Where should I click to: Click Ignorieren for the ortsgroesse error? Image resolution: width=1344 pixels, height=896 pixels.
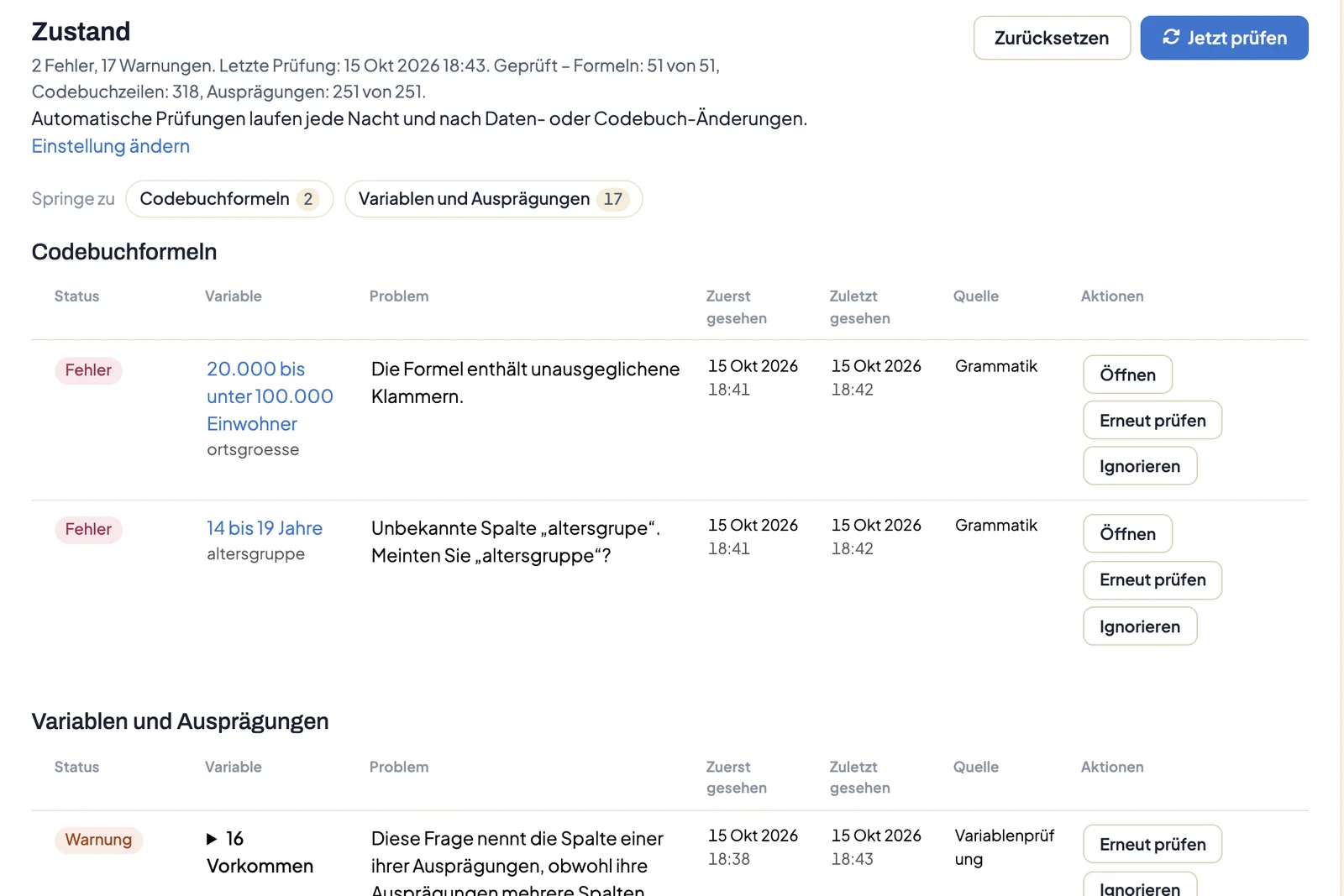pos(1140,466)
